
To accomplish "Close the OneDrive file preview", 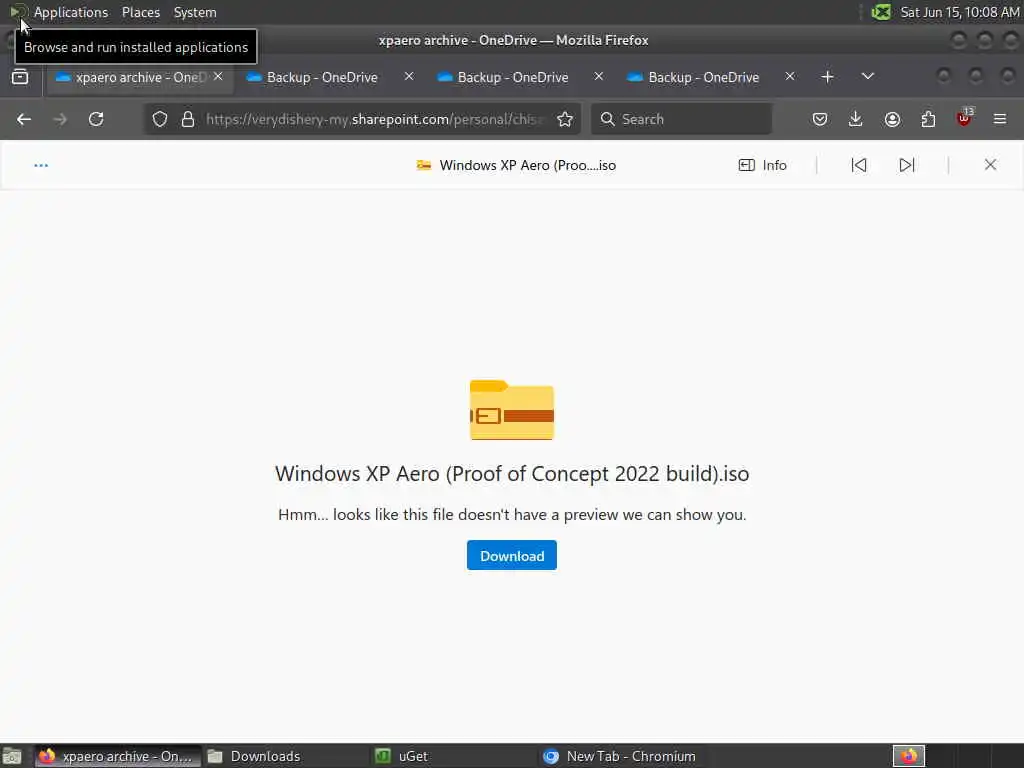I will coord(990,165).
